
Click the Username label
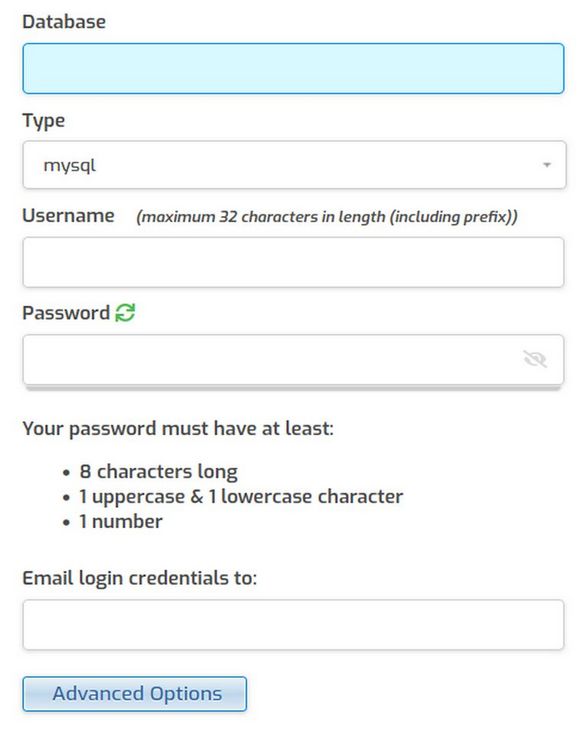[x=68, y=216]
